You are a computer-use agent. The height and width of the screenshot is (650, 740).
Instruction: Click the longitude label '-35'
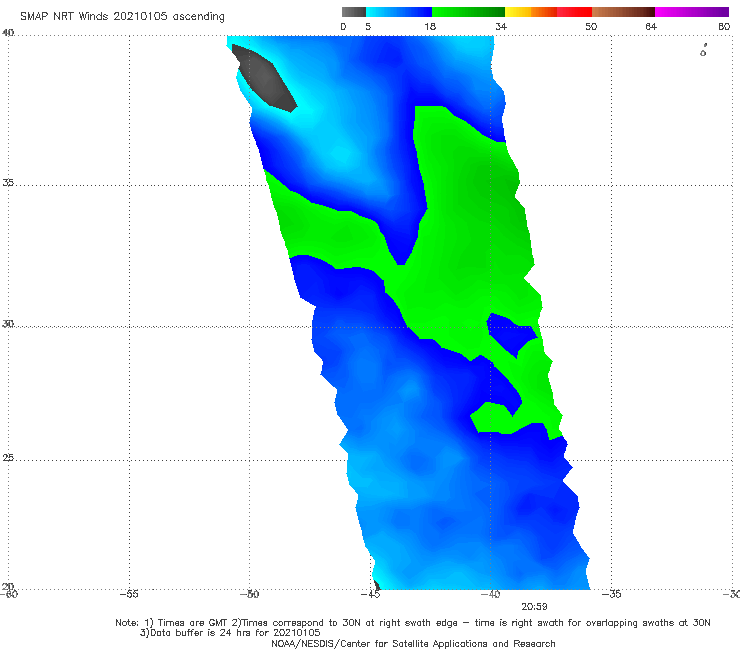coord(612,594)
